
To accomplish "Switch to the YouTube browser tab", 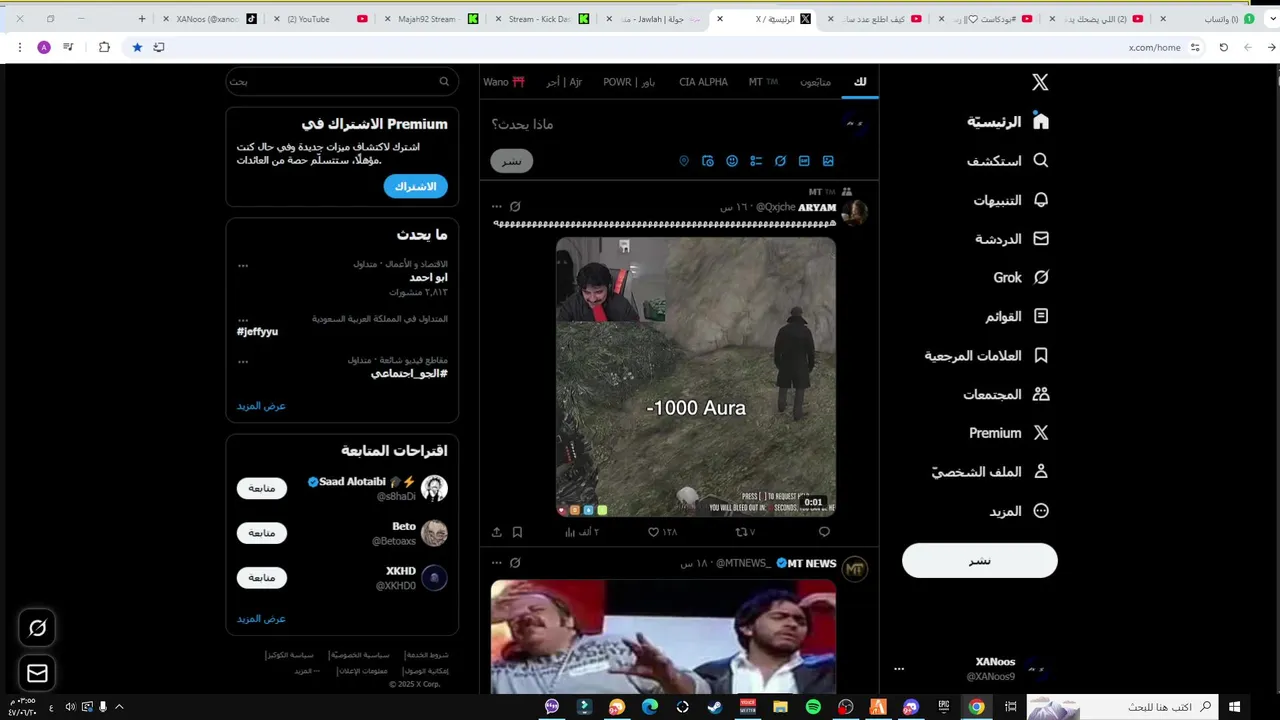I will tap(320, 19).
